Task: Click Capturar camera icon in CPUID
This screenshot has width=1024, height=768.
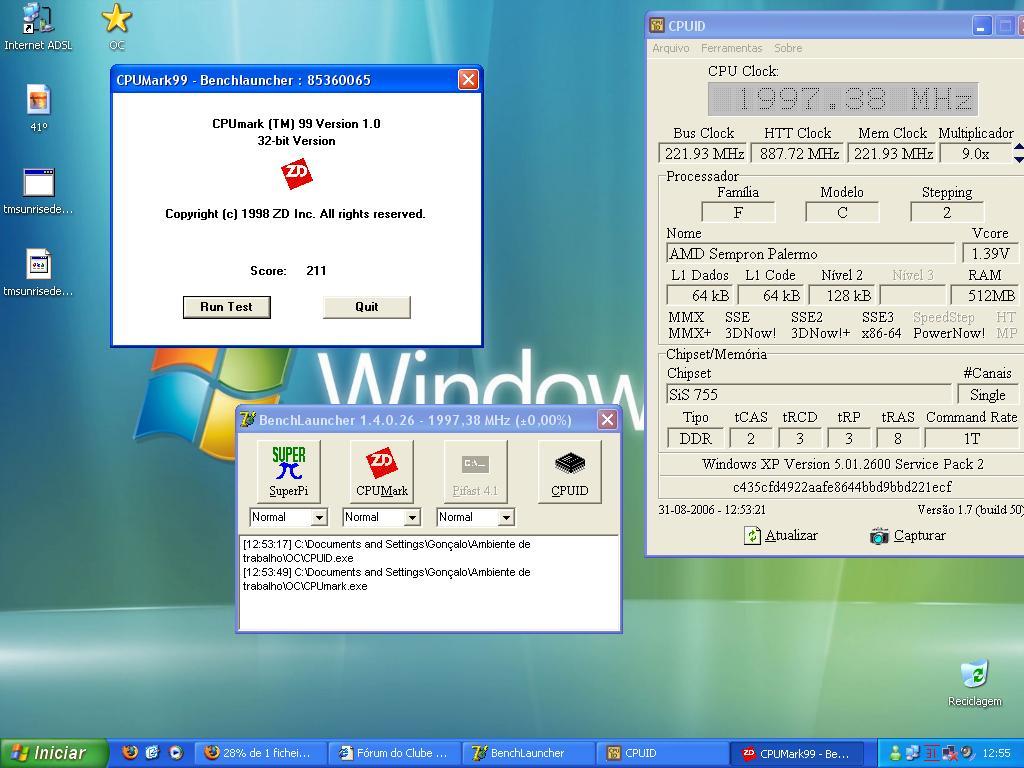Action: 879,536
